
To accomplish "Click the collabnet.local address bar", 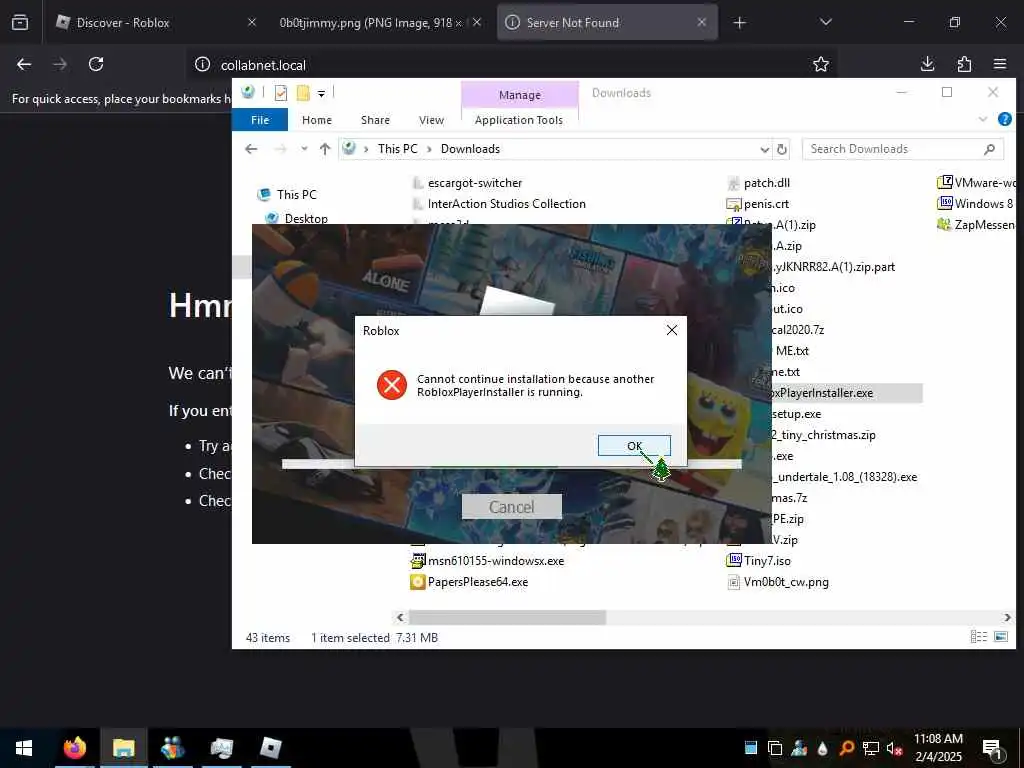I will point(509,65).
